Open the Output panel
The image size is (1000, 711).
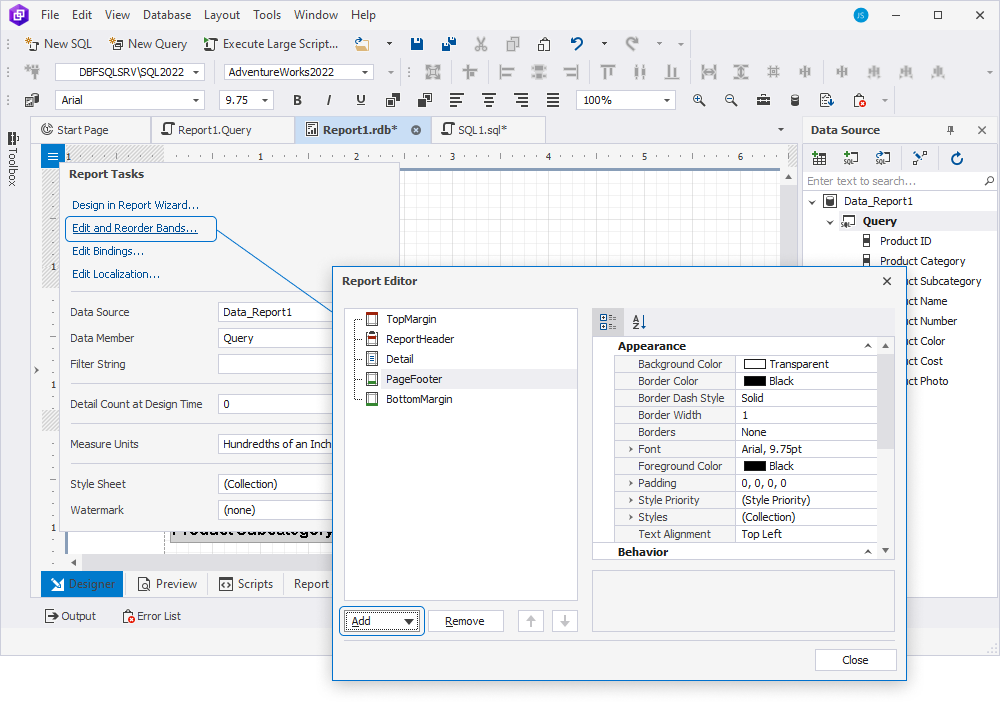[x=70, y=617]
